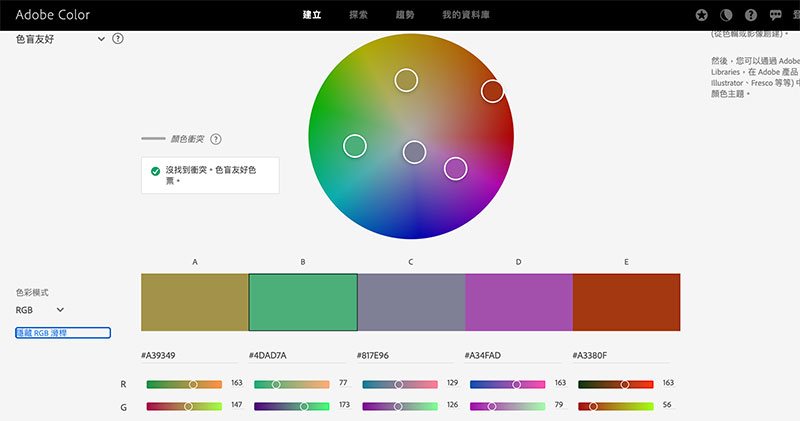The image size is (800, 421).
Task: Select the purple swatch D
Action: 518,302
